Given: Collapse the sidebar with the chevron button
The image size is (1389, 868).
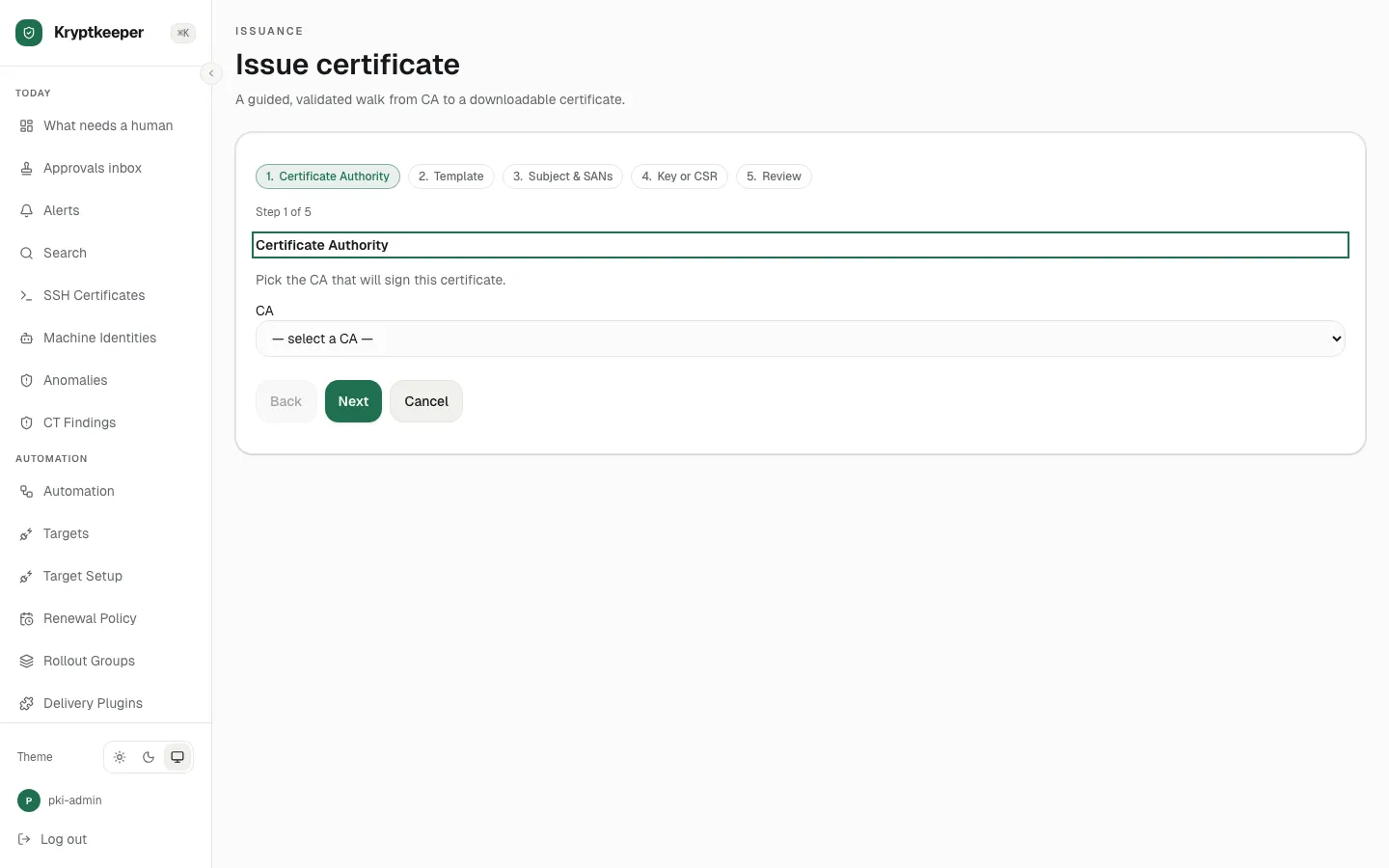Looking at the screenshot, I should (211, 73).
